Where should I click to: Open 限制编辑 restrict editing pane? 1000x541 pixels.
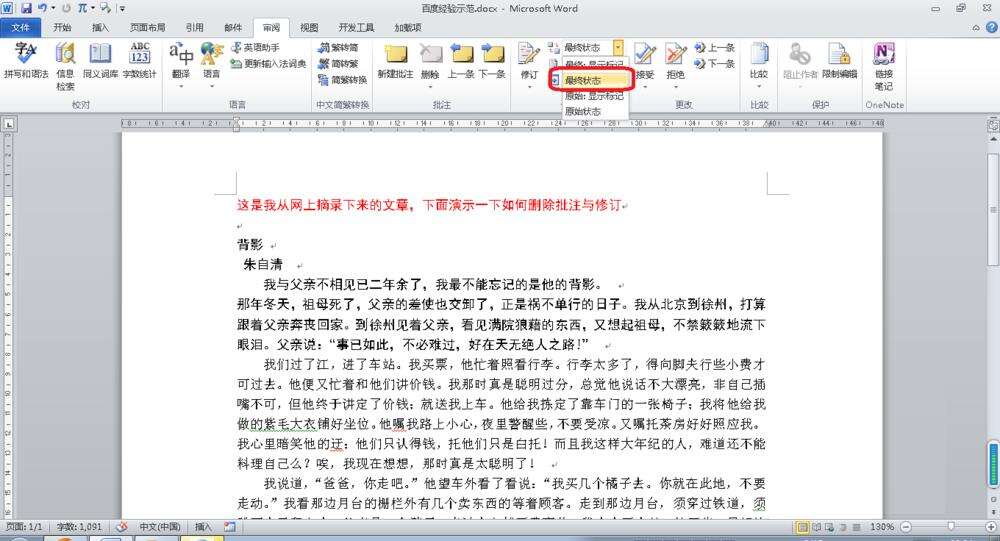[x=839, y=61]
